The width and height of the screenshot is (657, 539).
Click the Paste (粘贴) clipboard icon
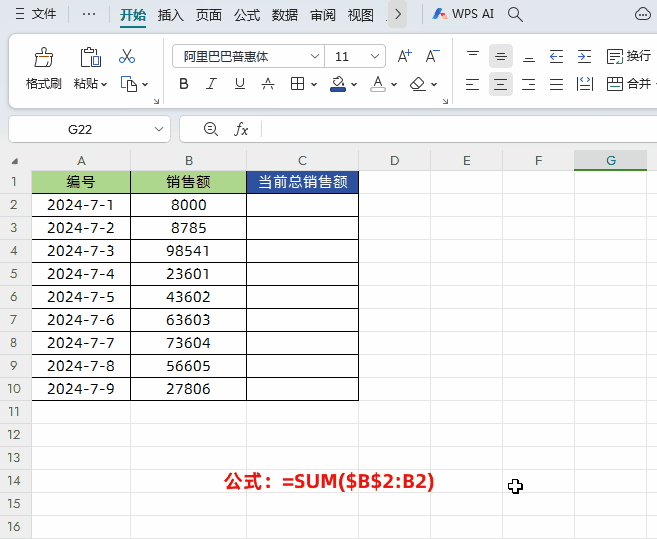(91, 57)
